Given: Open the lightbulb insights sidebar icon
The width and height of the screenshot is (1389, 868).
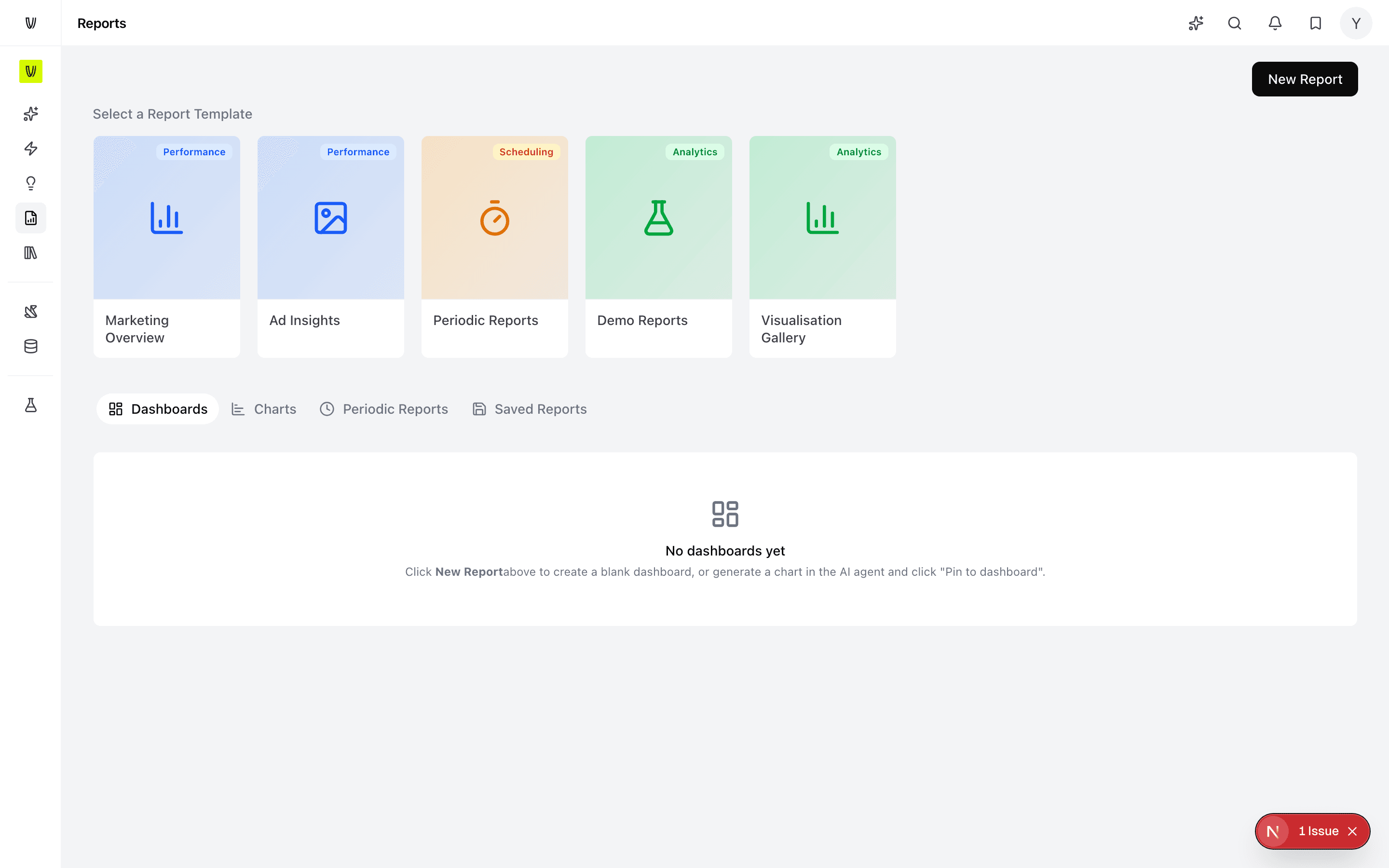Looking at the screenshot, I should 31,183.
